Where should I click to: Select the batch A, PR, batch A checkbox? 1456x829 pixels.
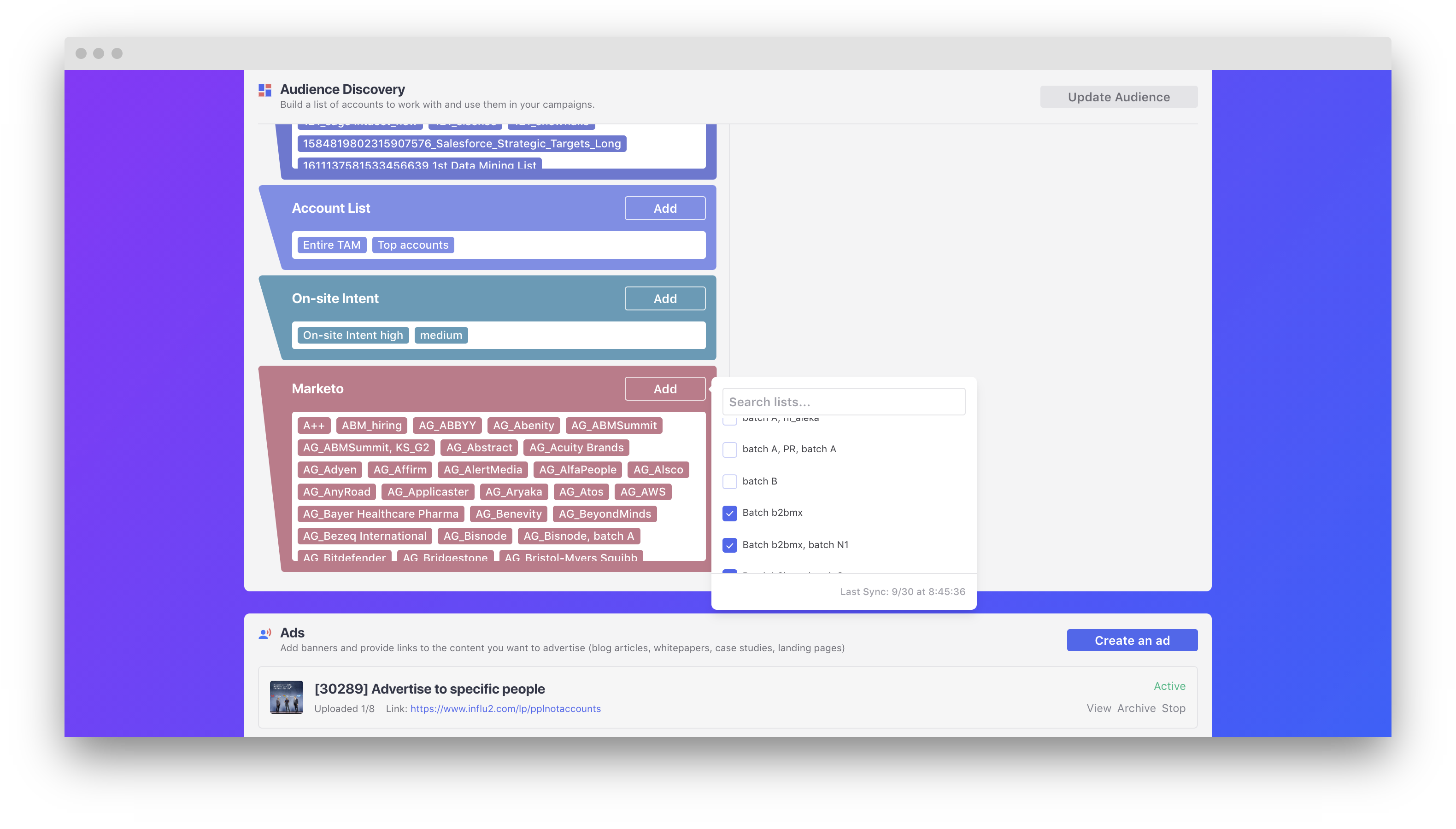(729, 449)
